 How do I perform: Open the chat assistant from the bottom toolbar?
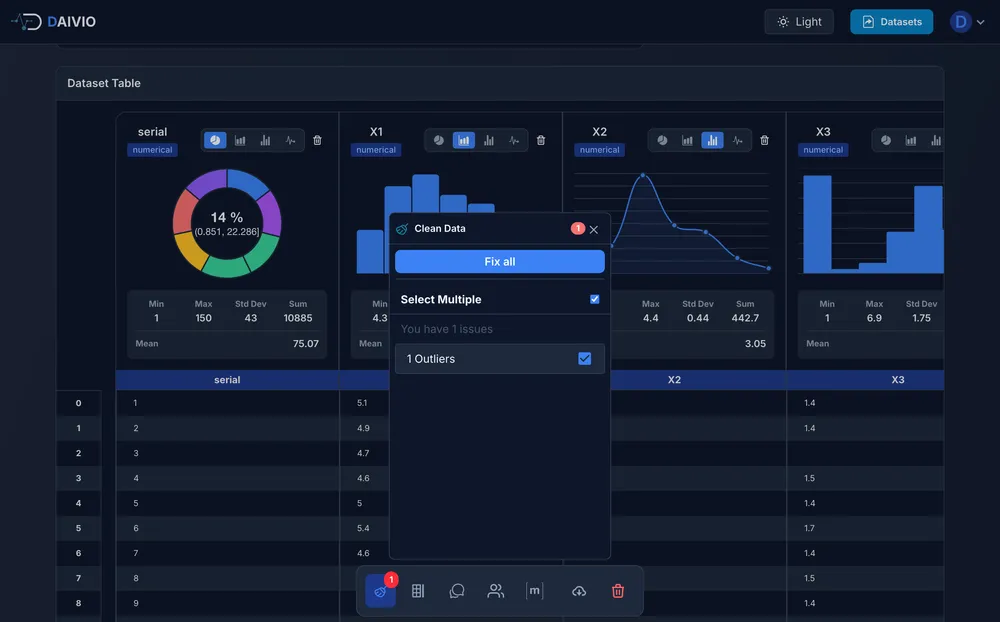457,590
